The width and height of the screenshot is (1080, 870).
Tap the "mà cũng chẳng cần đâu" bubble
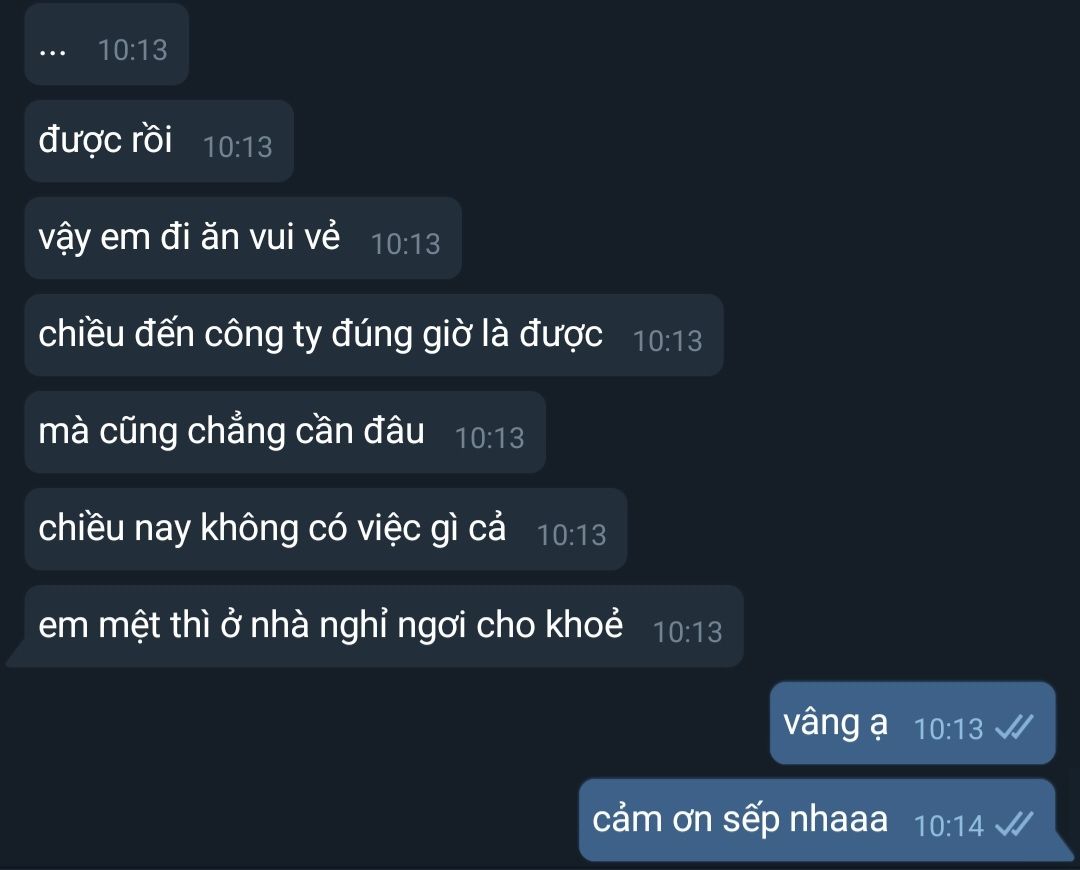pyautogui.click(x=285, y=433)
